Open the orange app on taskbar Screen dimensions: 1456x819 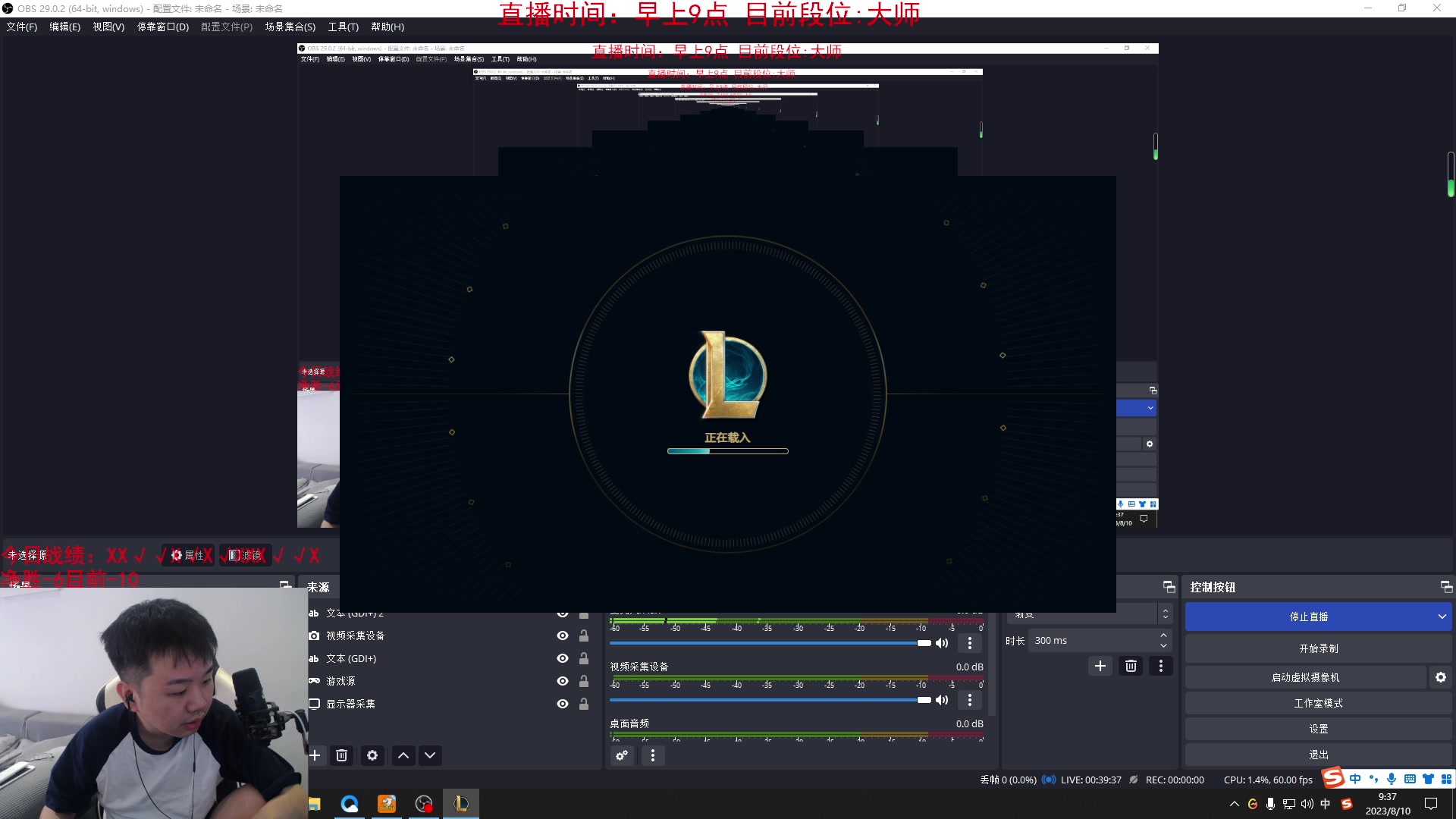point(387,804)
